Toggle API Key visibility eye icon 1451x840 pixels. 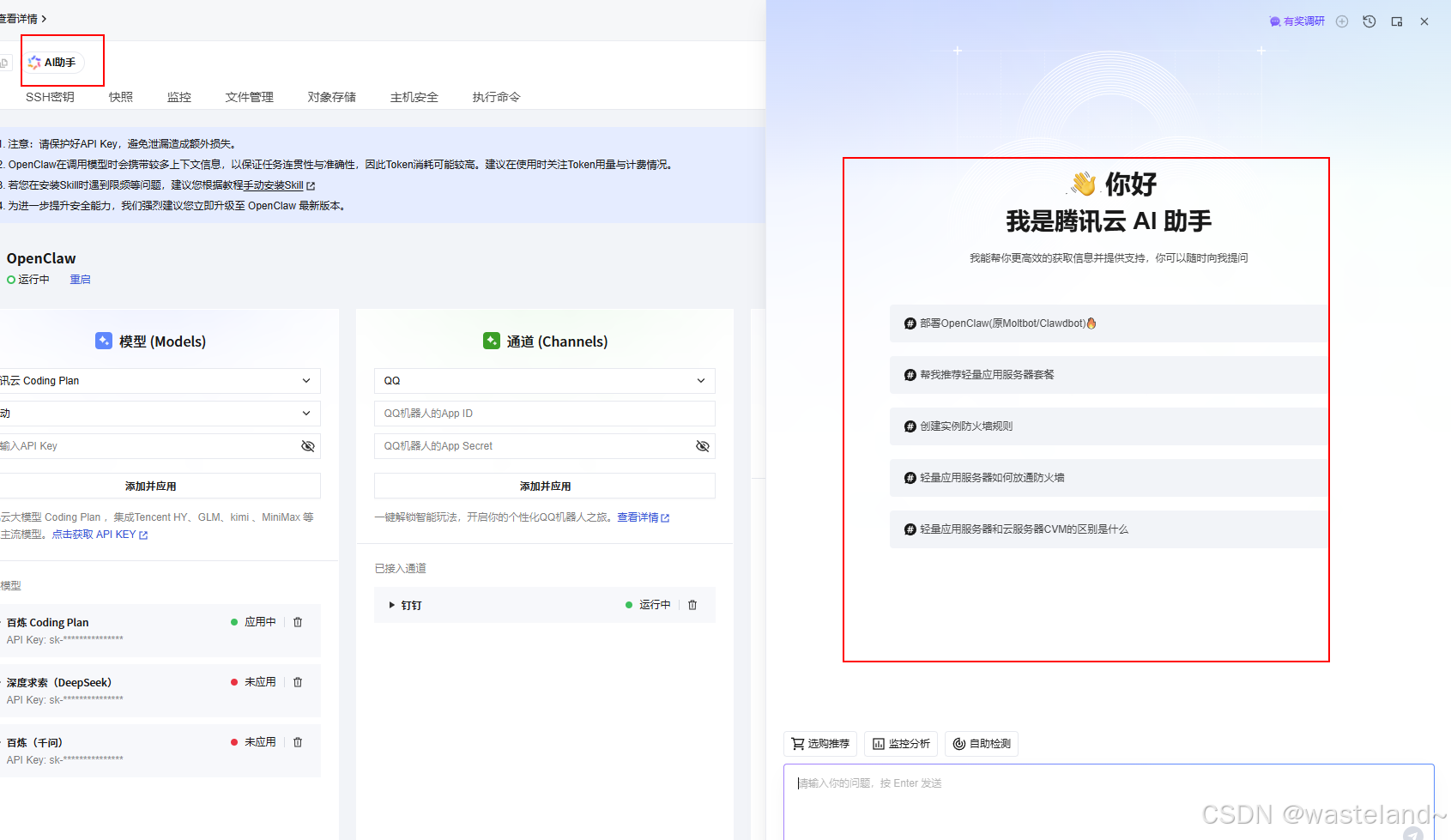[308, 446]
